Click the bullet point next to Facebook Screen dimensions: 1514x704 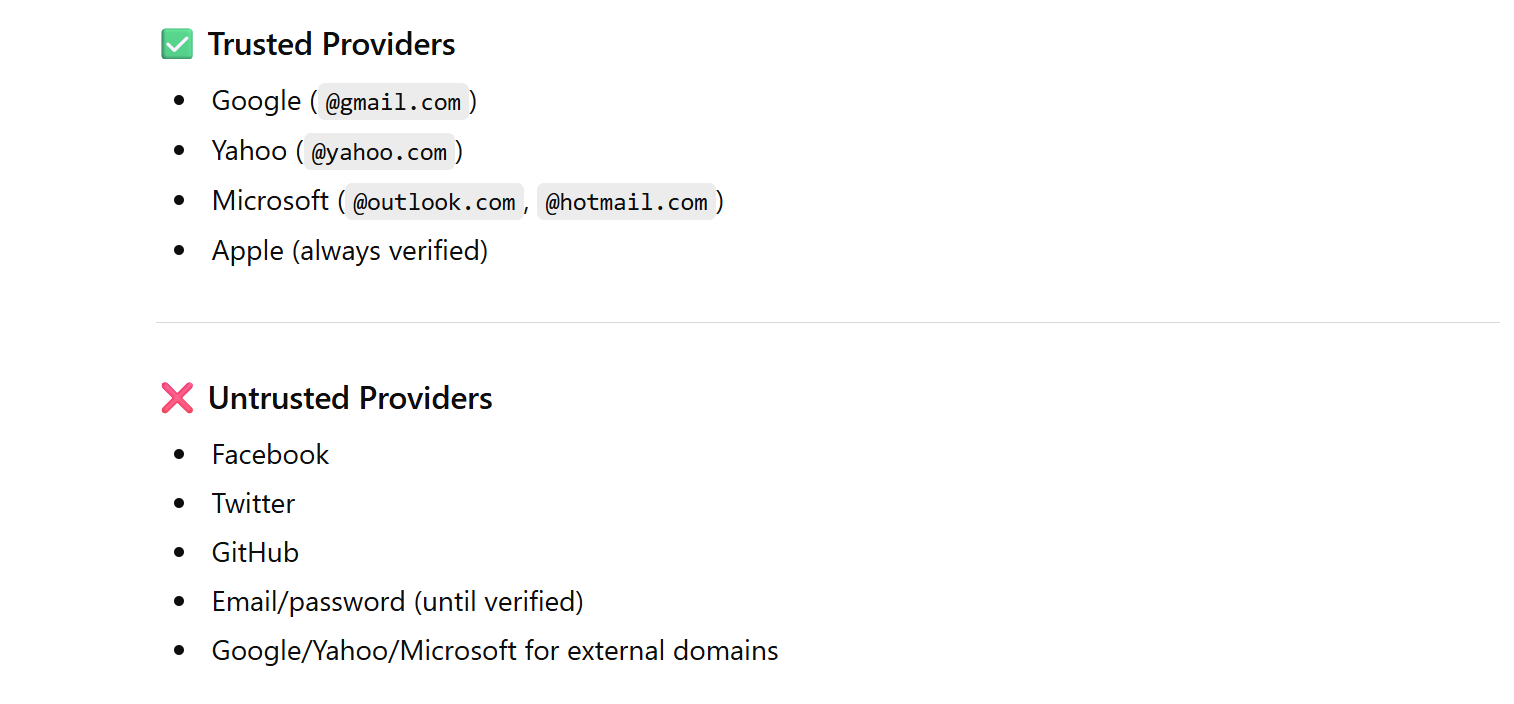180,455
